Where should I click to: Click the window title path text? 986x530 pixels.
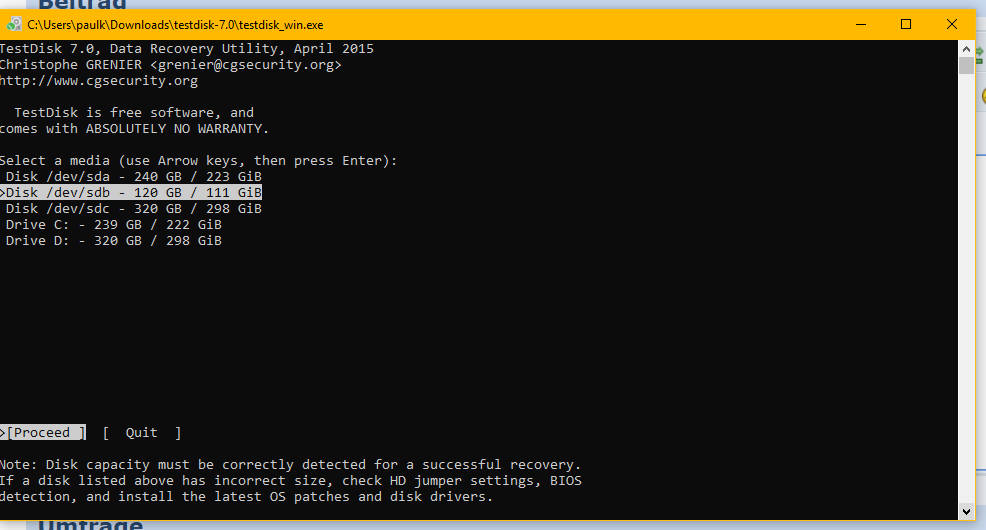pos(175,25)
